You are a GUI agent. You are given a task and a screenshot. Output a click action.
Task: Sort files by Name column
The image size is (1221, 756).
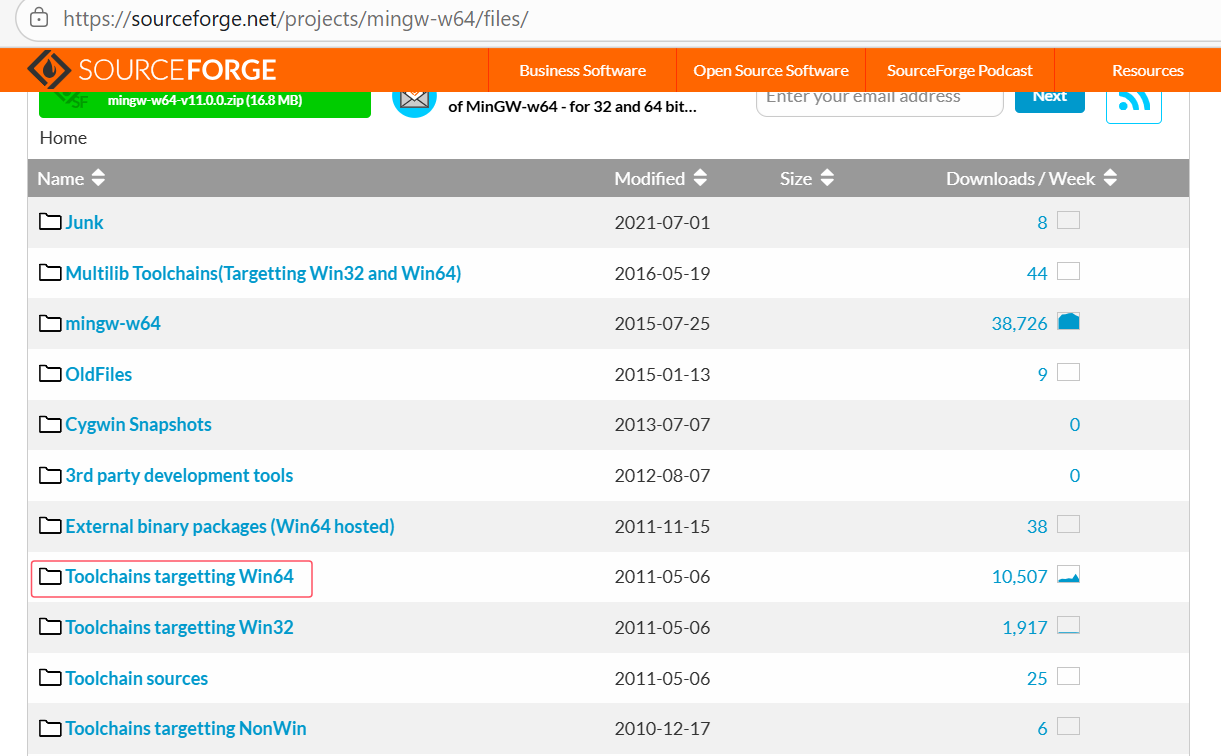pyautogui.click(x=71, y=178)
